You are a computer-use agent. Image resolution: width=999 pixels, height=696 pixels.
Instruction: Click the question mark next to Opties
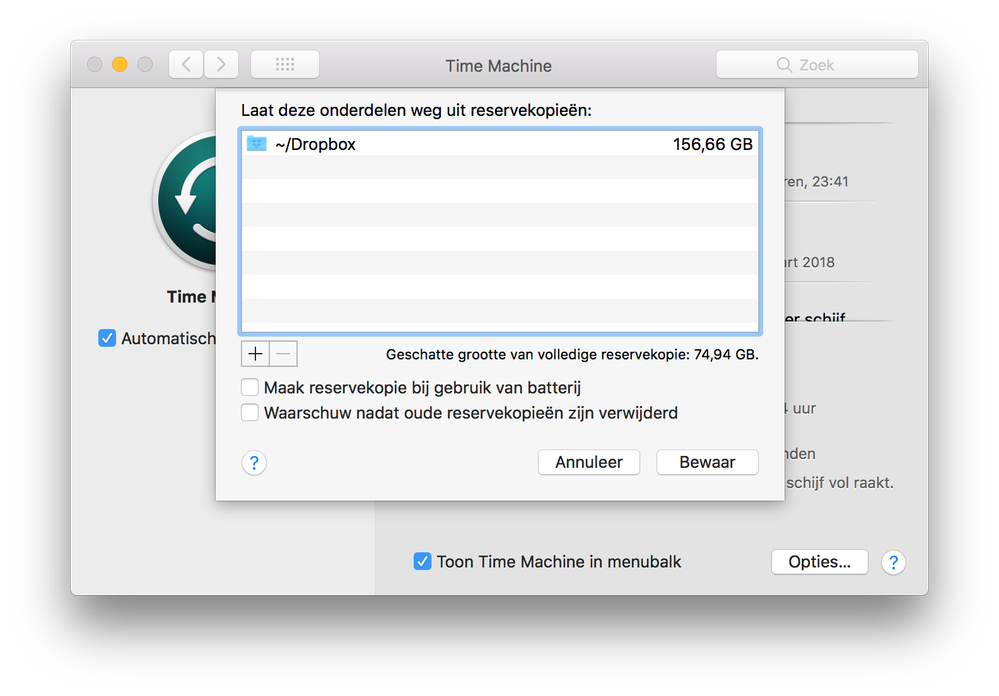893,562
